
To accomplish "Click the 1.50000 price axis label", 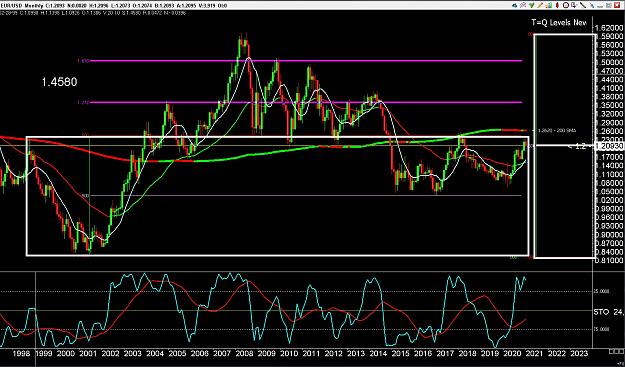I will 609,63.
